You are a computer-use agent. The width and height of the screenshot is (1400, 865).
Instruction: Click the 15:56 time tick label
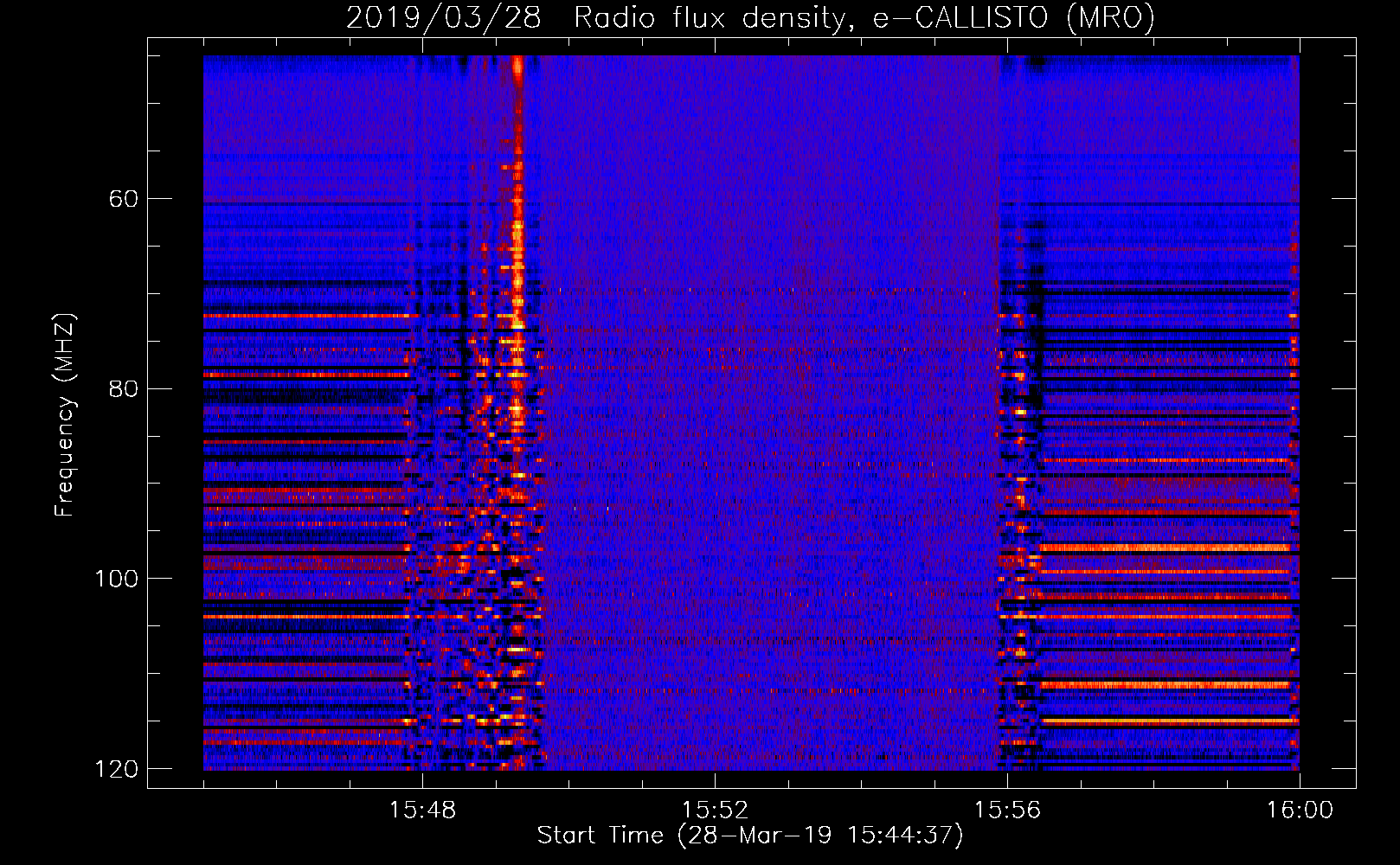pos(1007,811)
